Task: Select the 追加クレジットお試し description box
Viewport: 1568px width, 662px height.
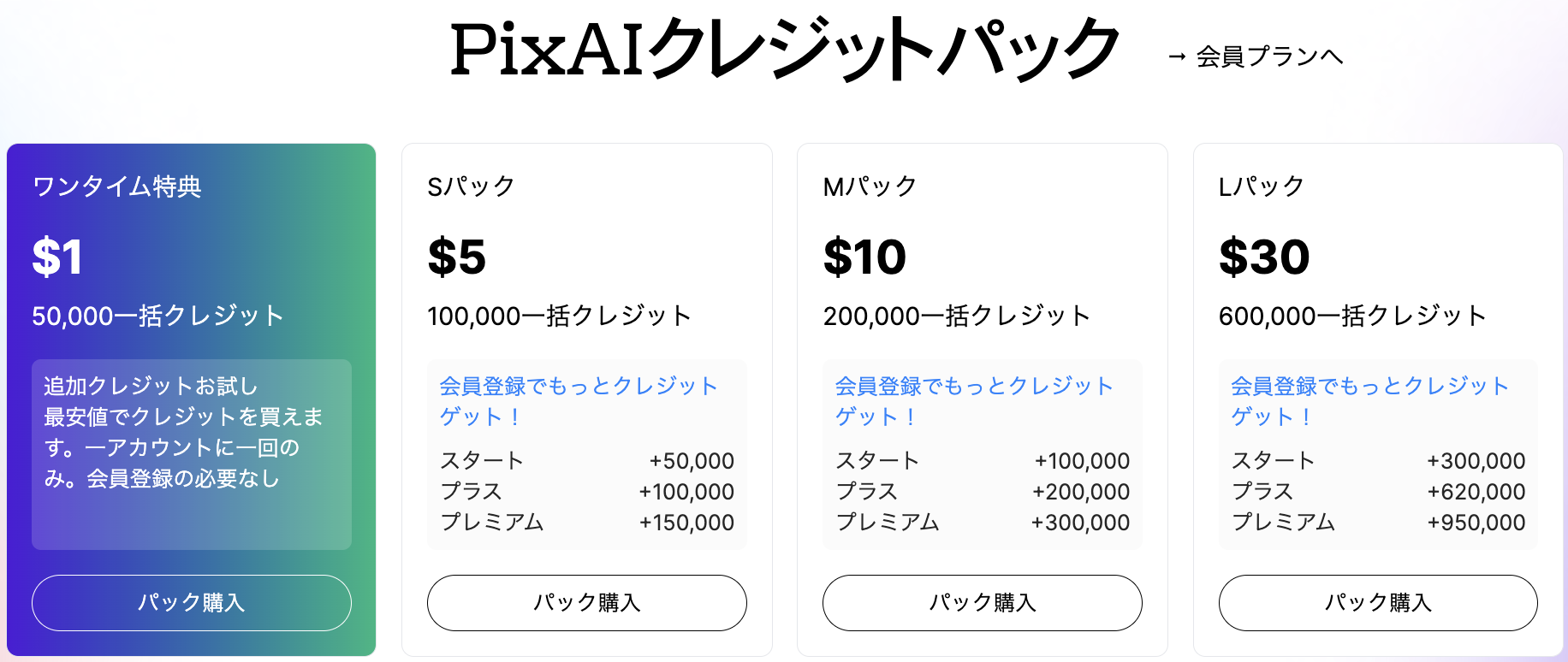Action: (192, 454)
